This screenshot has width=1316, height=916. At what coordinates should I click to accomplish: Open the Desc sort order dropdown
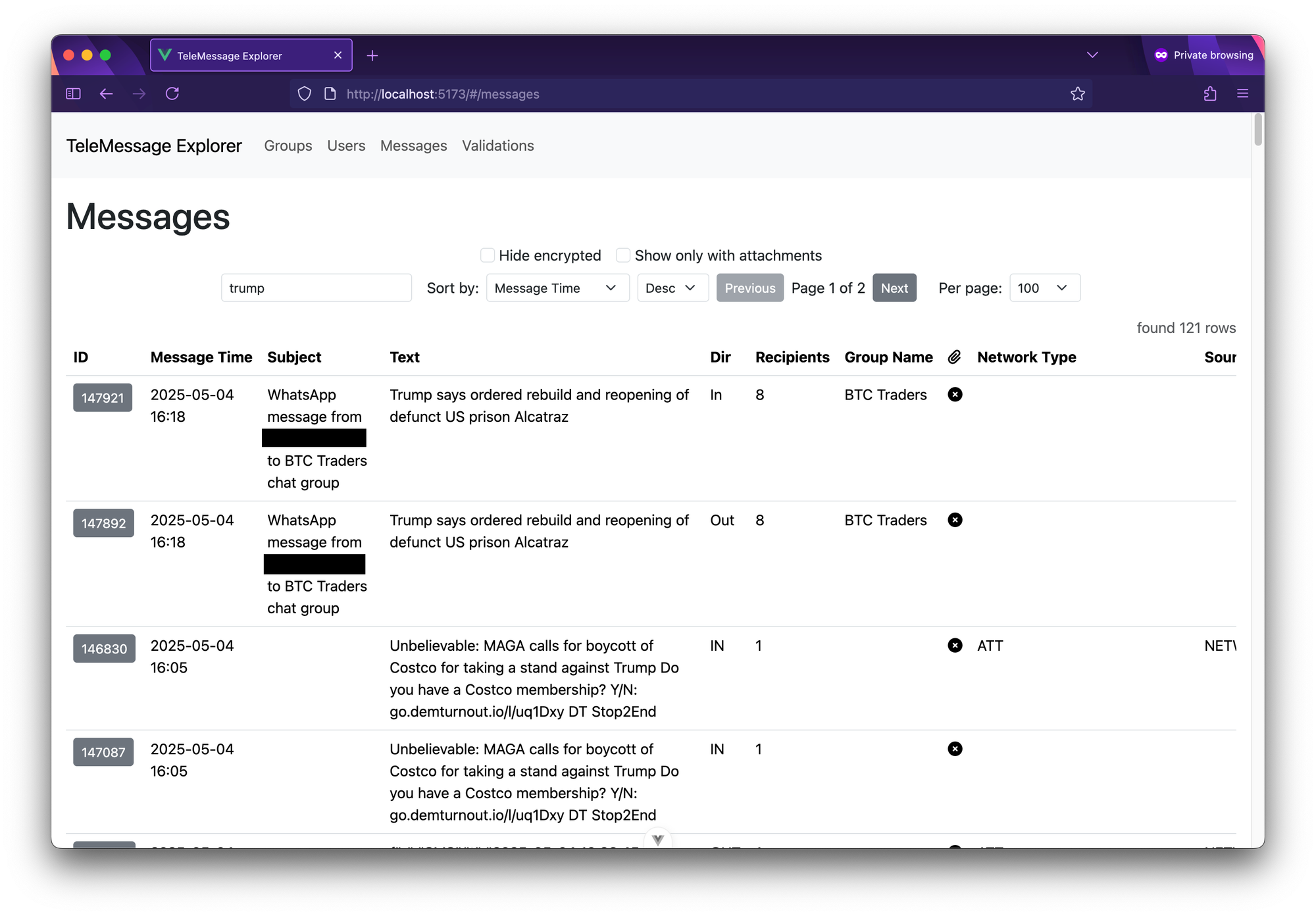coord(672,288)
